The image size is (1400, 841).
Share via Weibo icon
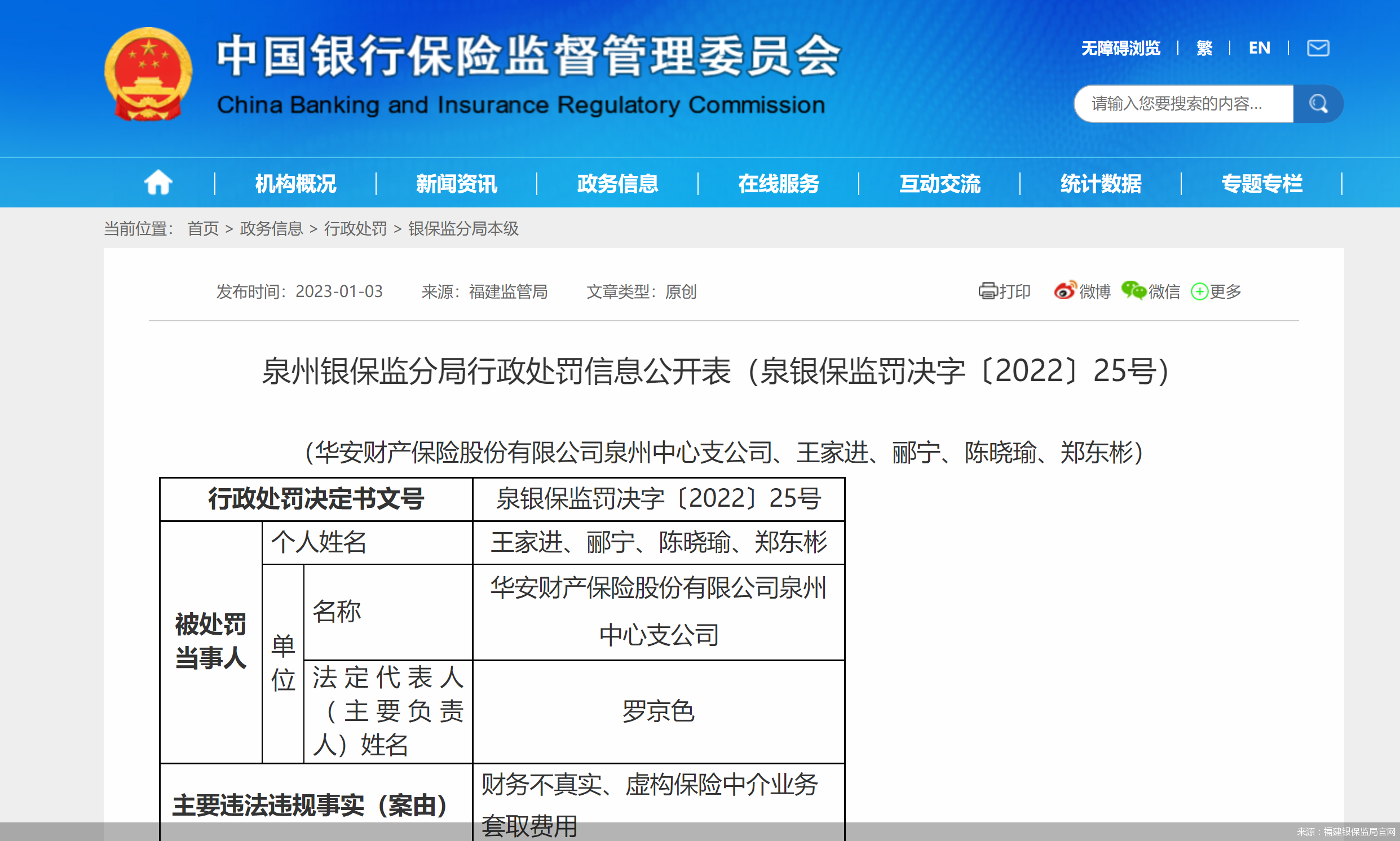click(1065, 290)
